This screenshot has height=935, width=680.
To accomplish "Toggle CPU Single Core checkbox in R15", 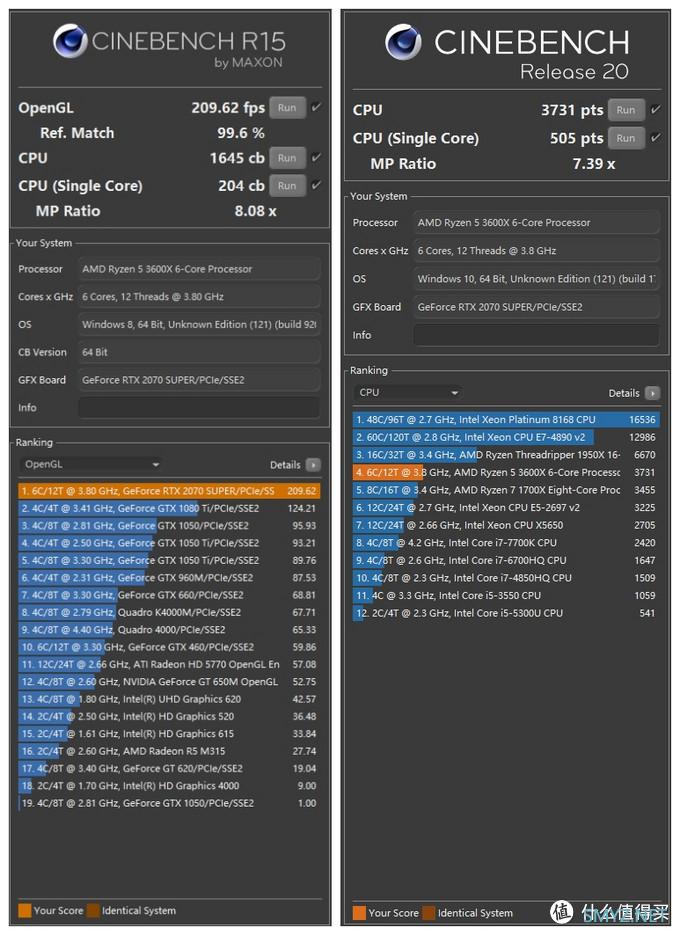I will [316, 185].
